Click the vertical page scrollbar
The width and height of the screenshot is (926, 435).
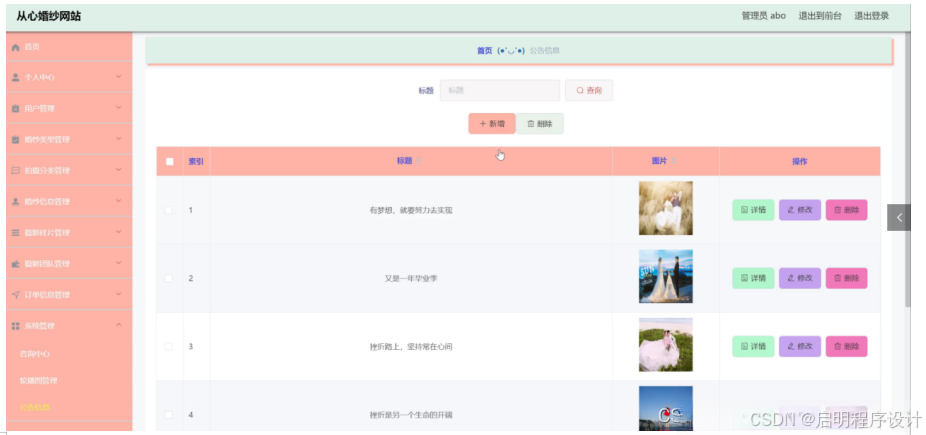click(908, 171)
